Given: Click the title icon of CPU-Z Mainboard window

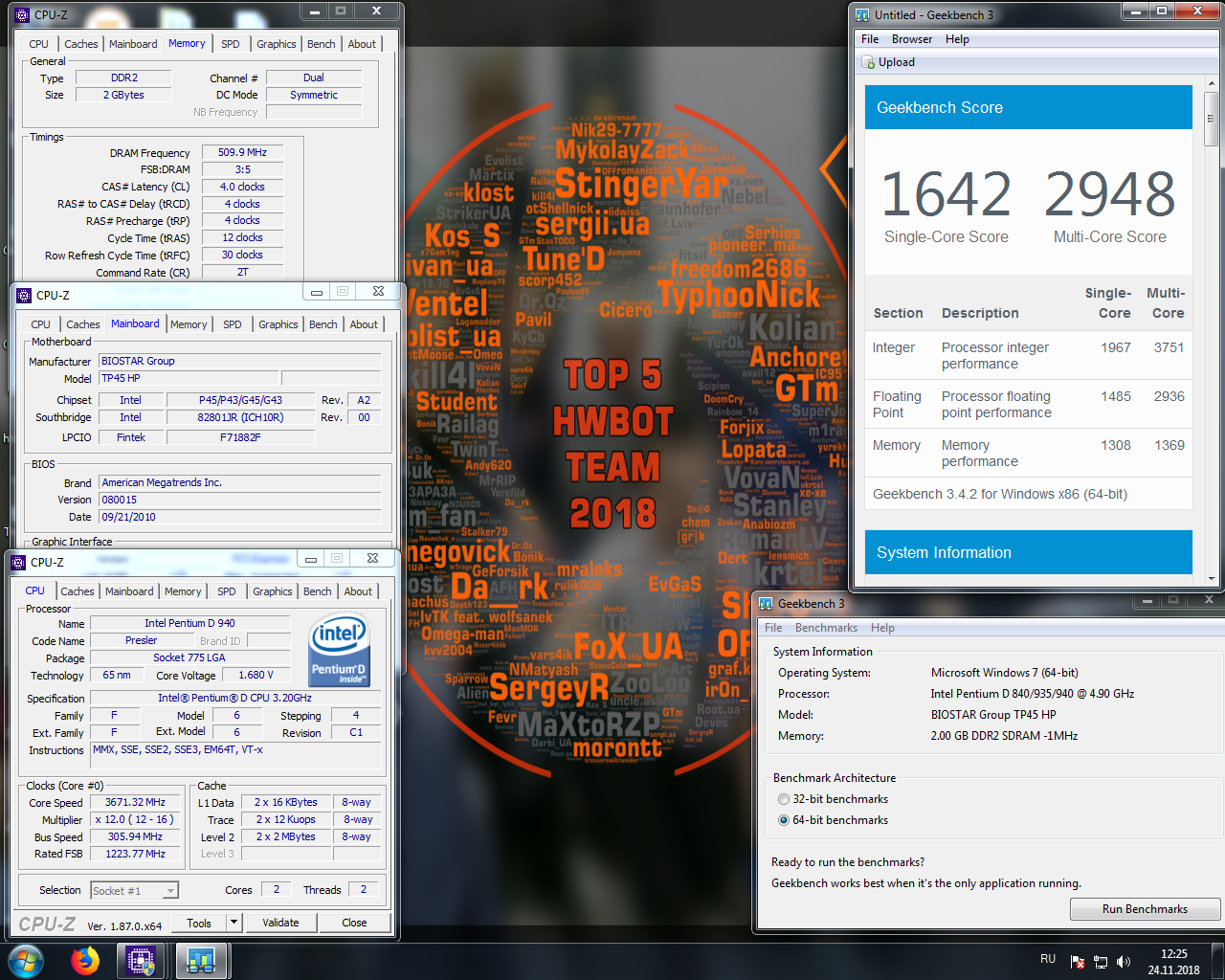Looking at the screenshot, I should (25, 295).
